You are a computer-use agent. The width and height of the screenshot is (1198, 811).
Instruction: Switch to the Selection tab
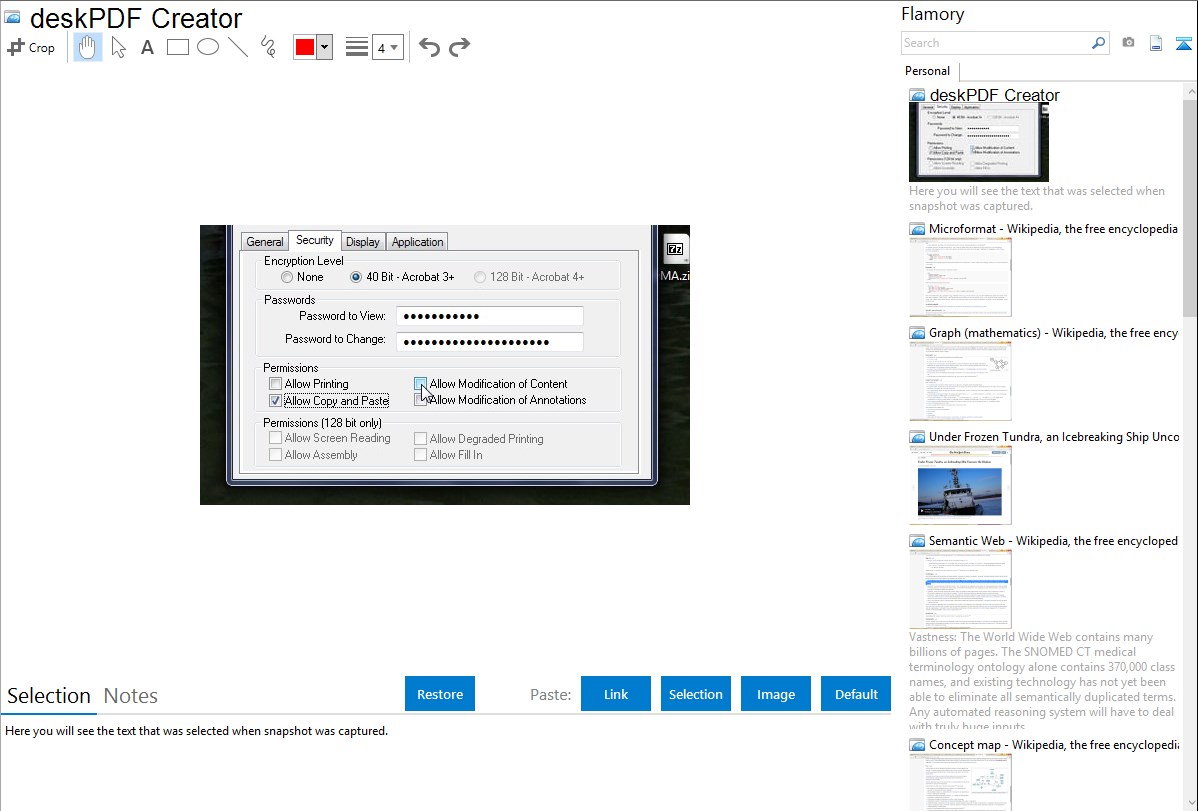pos(49,696)
